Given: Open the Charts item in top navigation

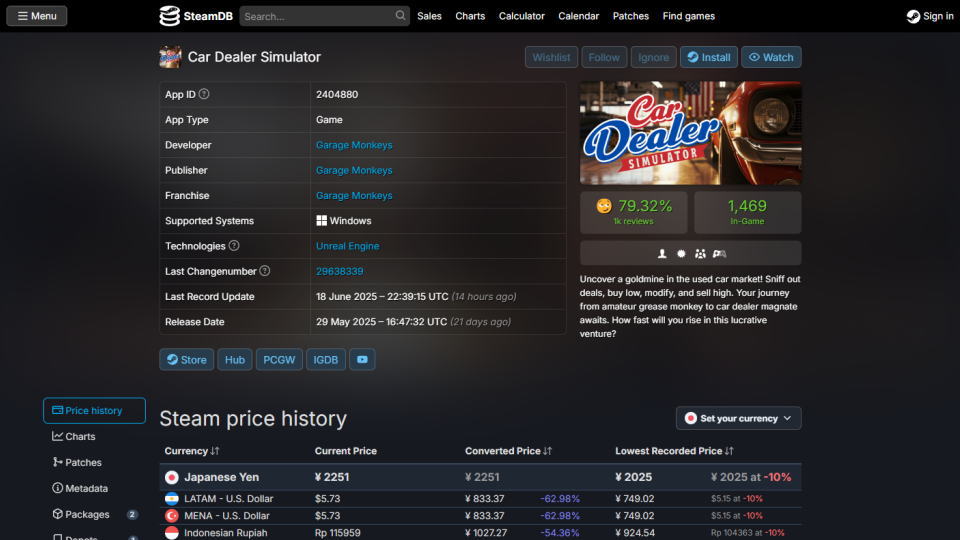Looking at the screenshot, I should click(470, 16).
